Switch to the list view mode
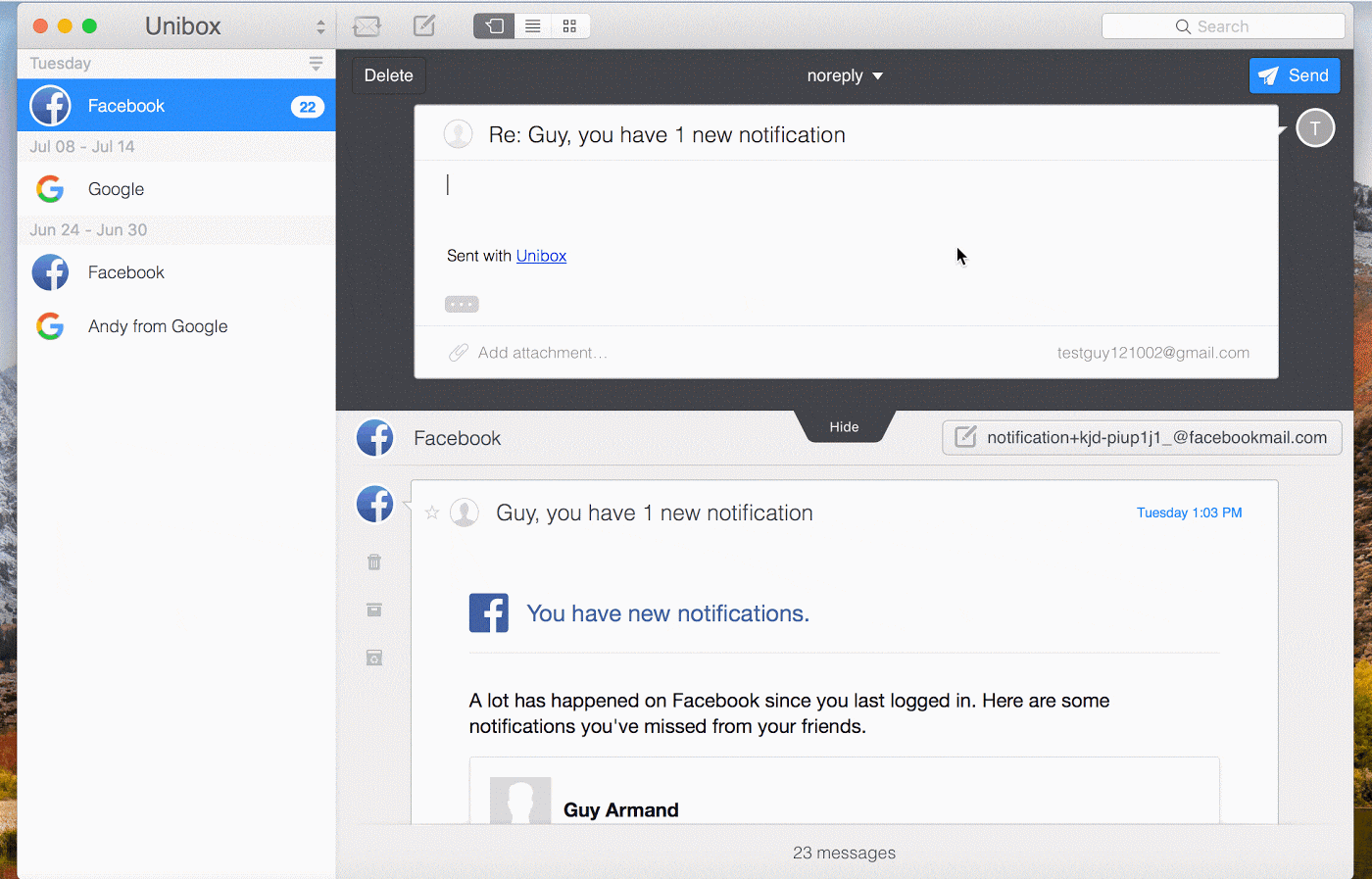Image resolution: width=1372 pixels, height=879 pixels. (532, 26)
